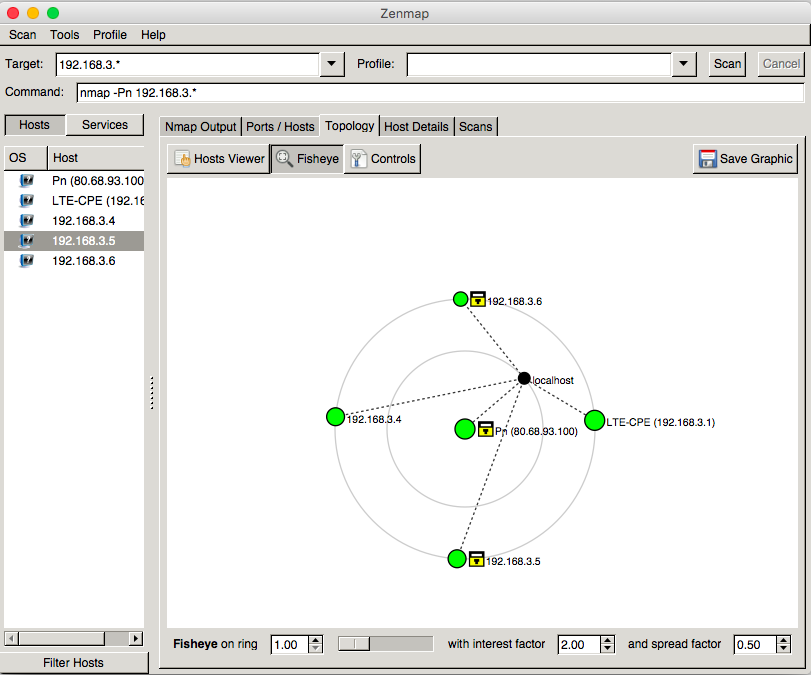Viewport: 811px width, 675px height.
Task: Decrease Fisheye ring value with down arrow
Action: click(316, 649)
